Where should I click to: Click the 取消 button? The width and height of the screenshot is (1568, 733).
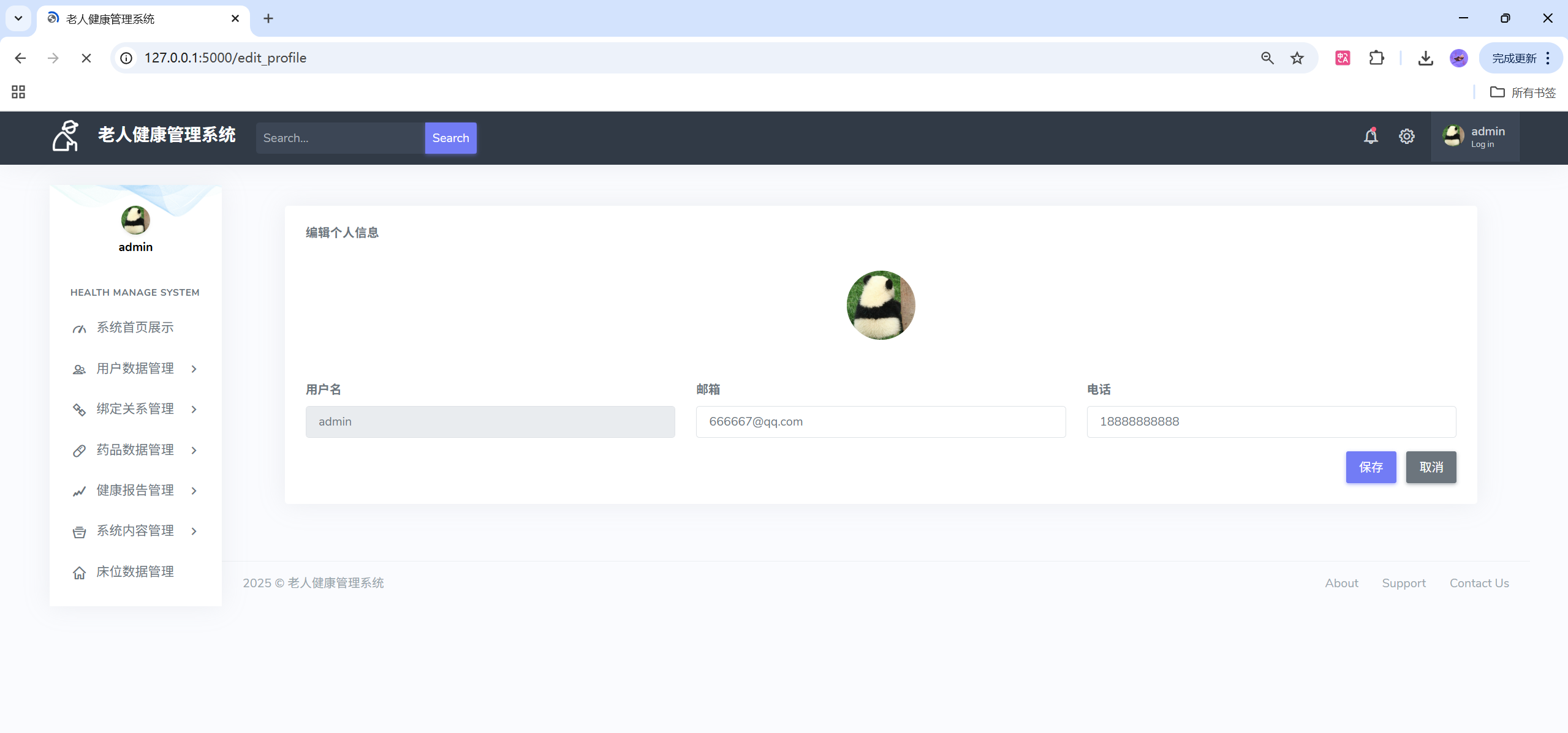[x=1431, y=467]
